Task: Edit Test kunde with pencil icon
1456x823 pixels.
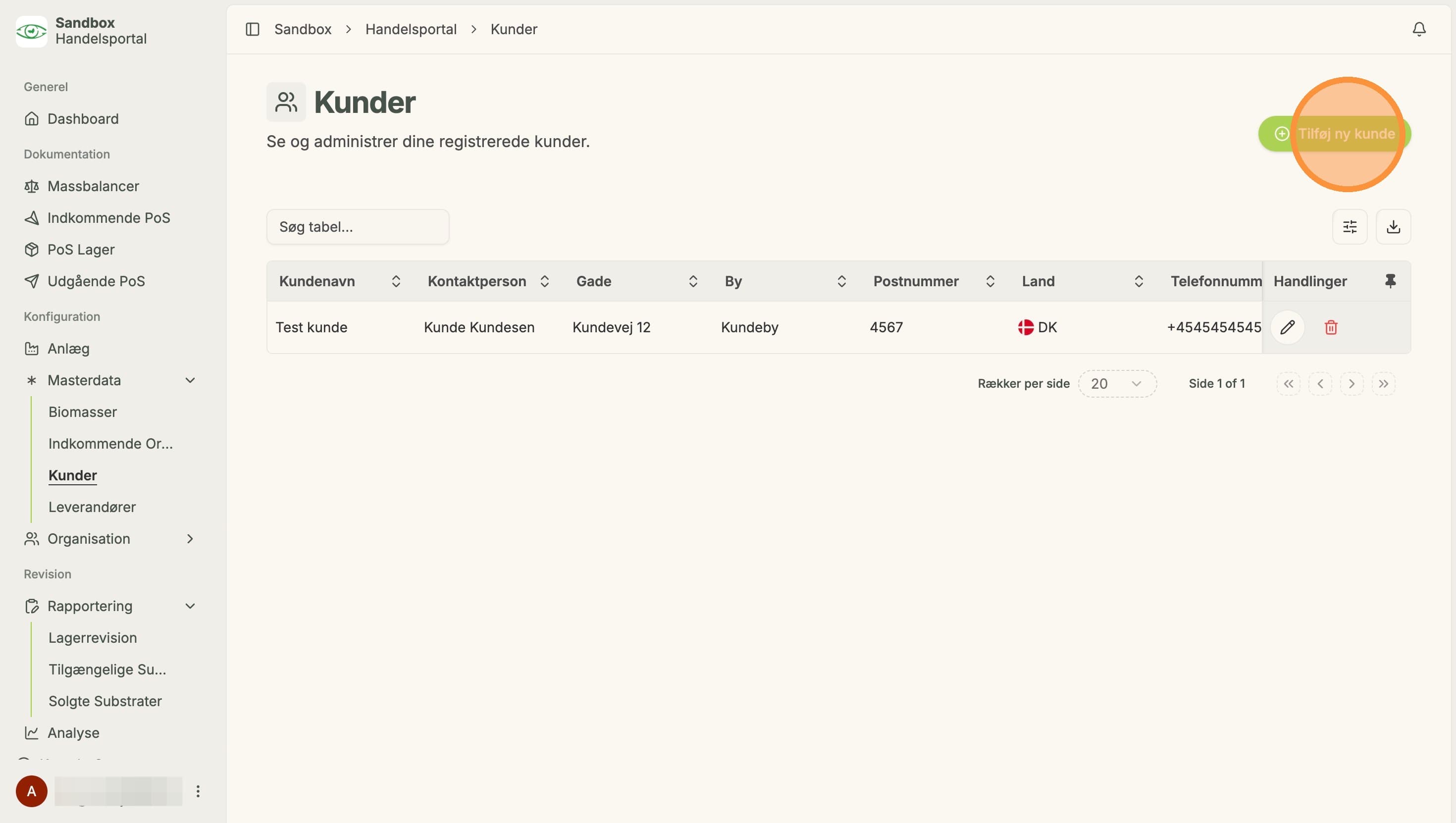Action: [x=1287, y=327]
